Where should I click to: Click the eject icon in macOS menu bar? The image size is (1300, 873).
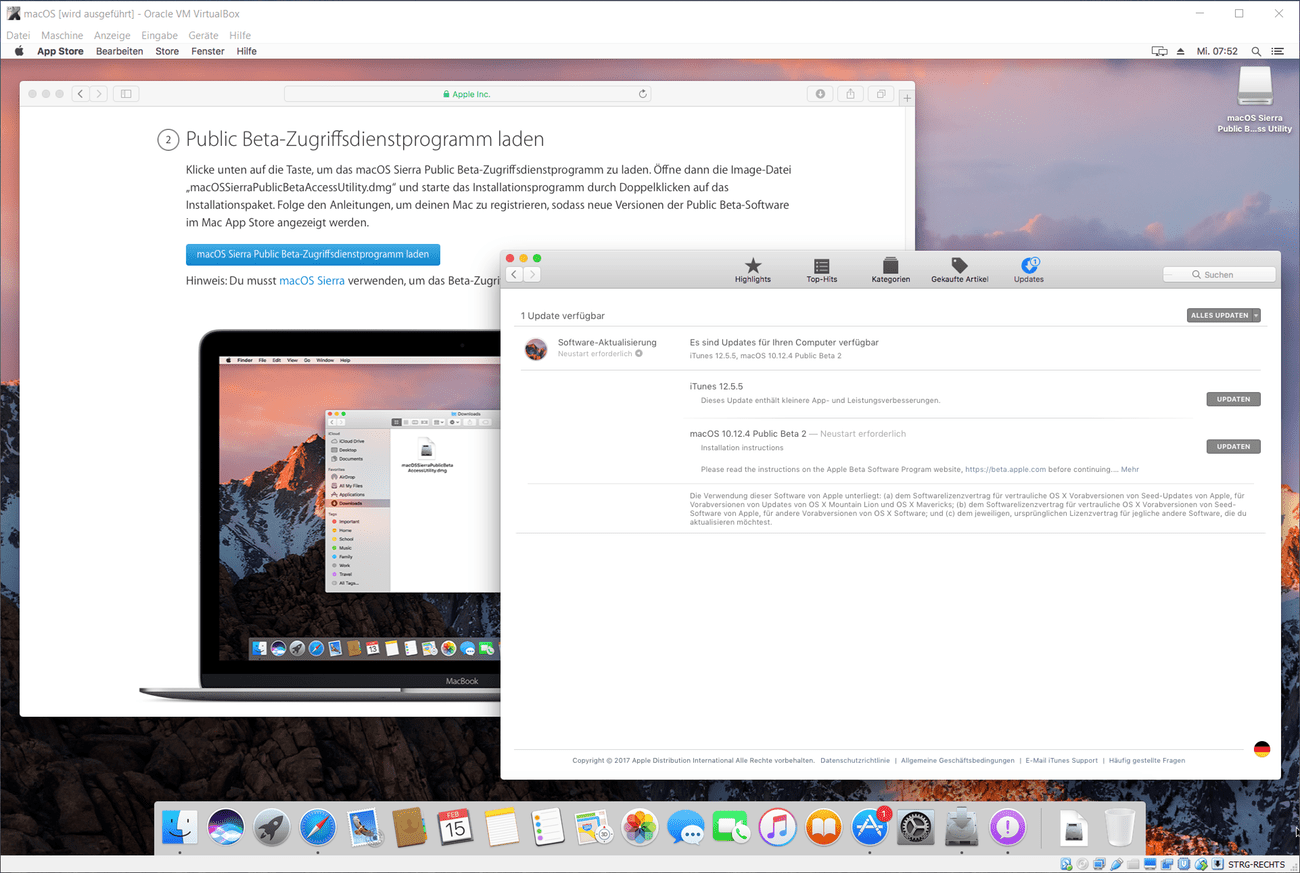1180,51
